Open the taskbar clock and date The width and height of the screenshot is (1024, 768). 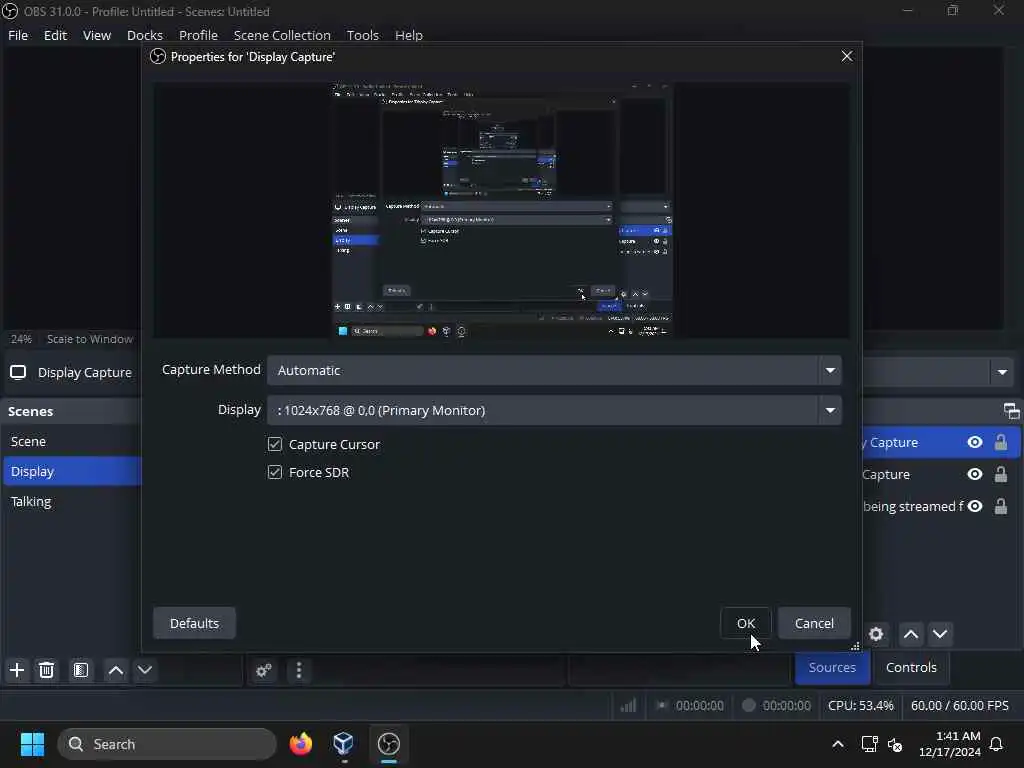(950, 744)
